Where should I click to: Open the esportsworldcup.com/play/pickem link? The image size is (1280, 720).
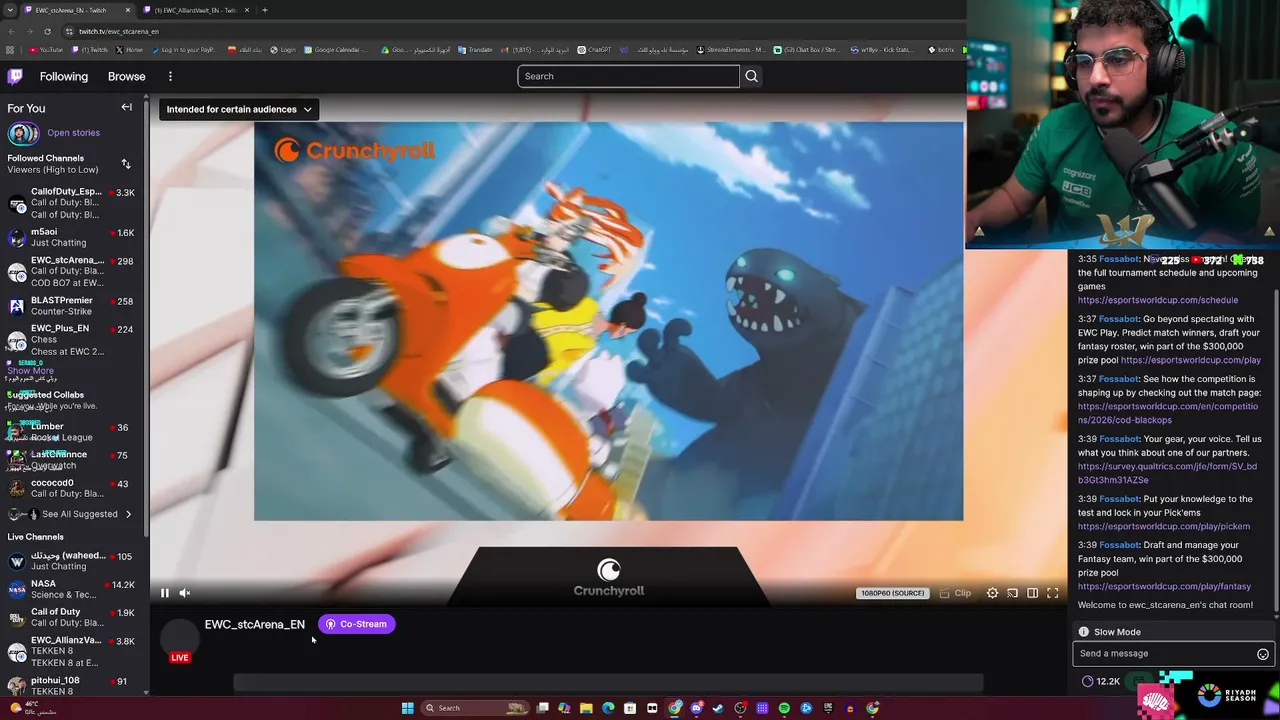[x=1164, y=526]
